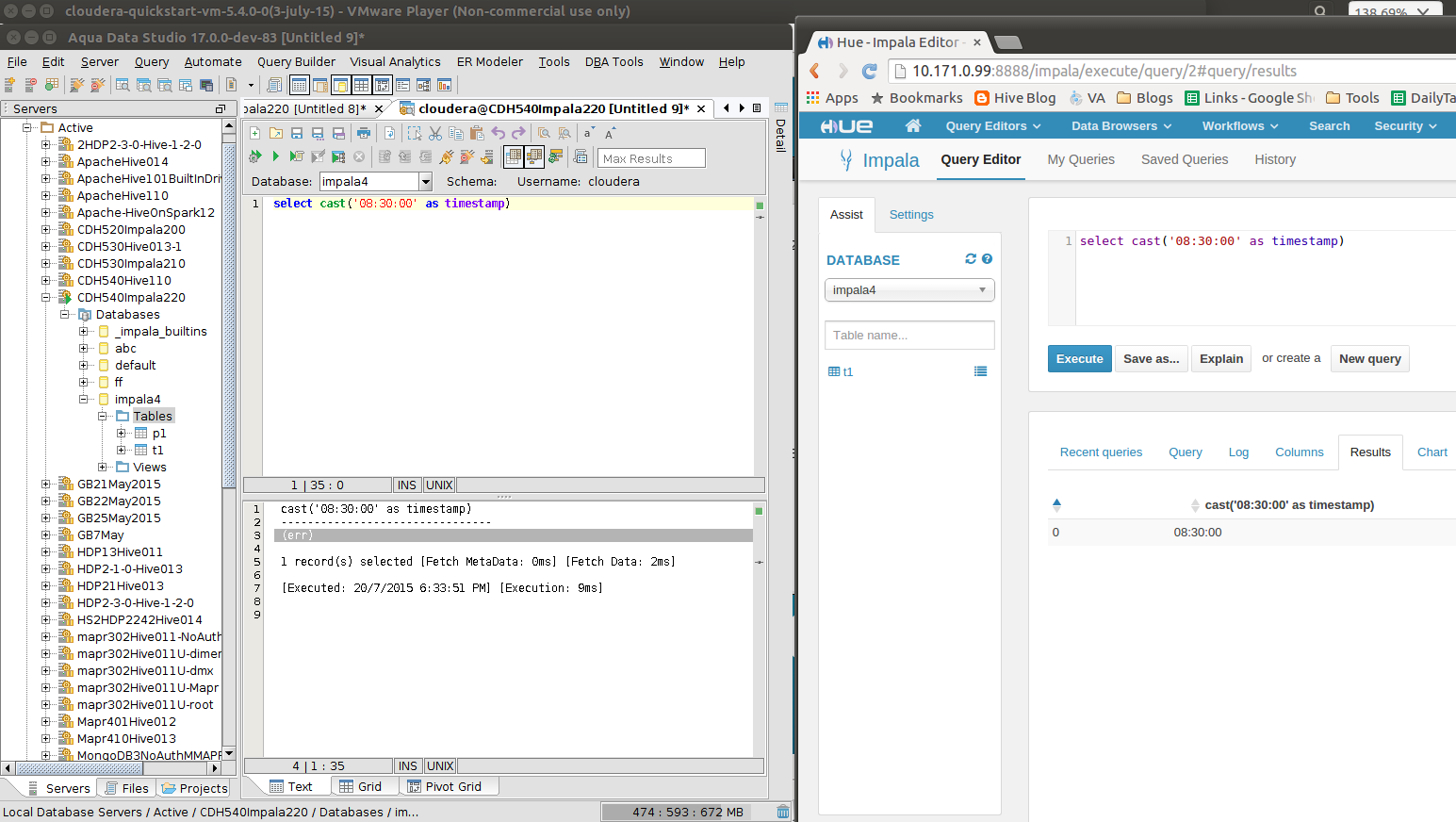Open the History link in Hue
Image resolution: width=1456 pixels, height=822 pixels.
(1275, 160)
